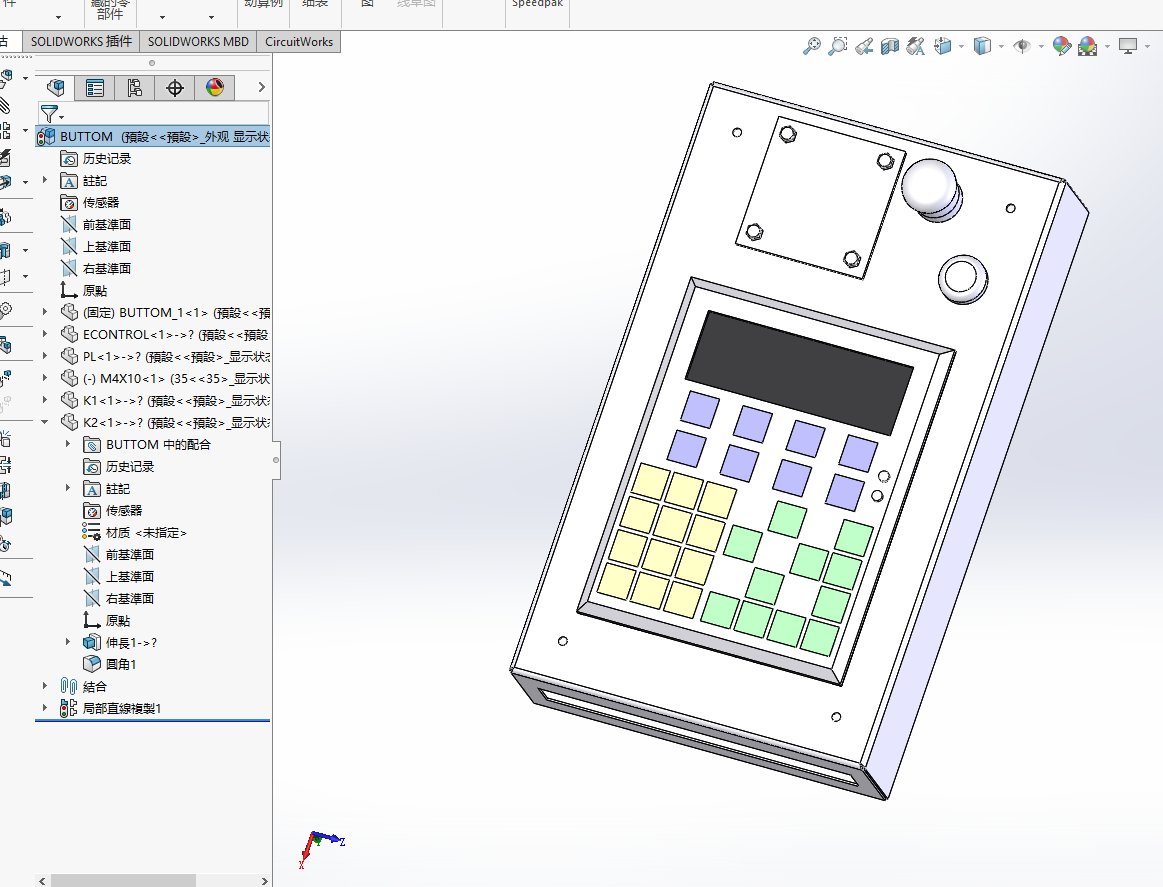Switch to the ConfigurationManager tab
This screenshot has height=887, width=1163.
[x=134, y=88]
